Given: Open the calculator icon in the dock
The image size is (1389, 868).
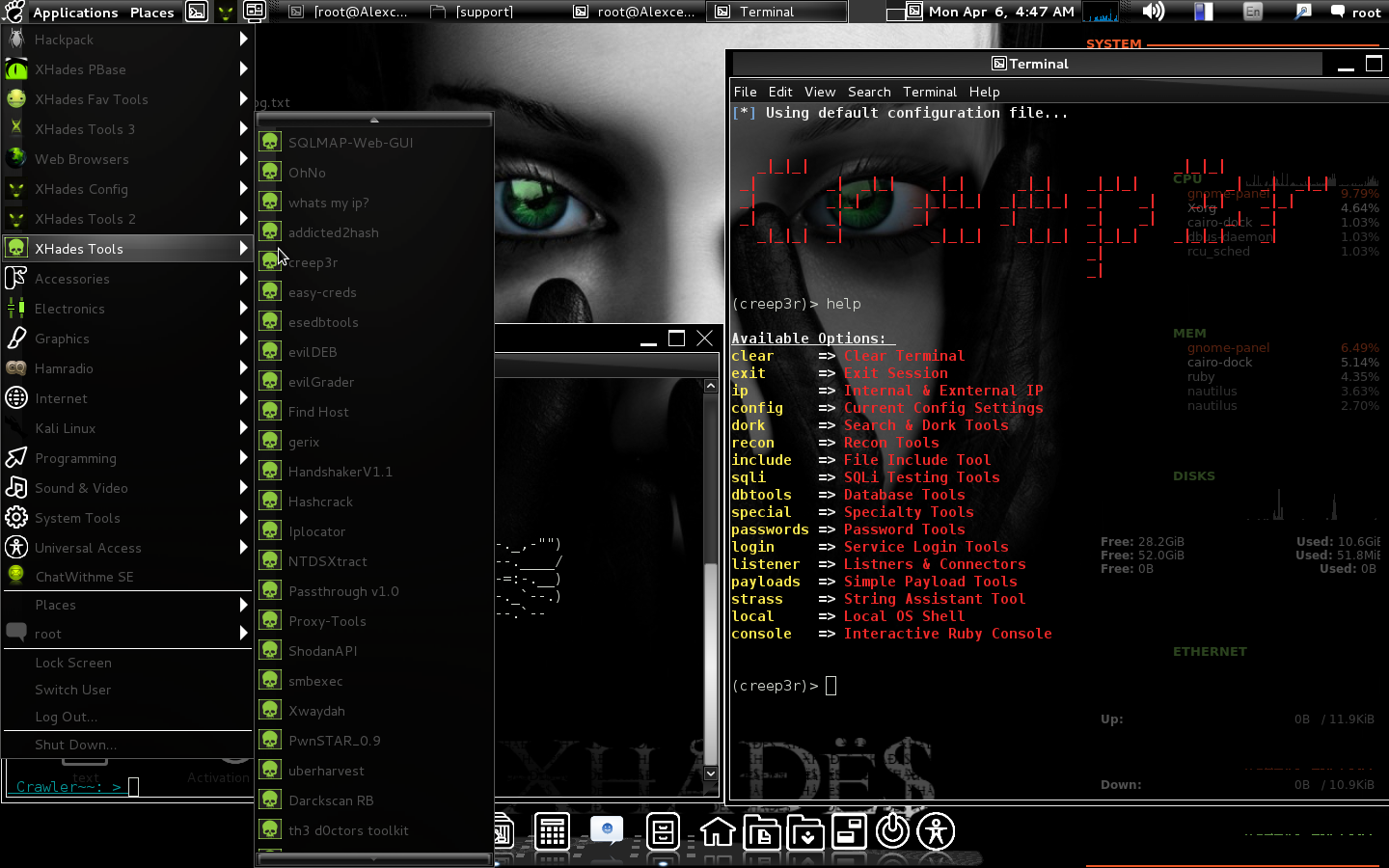Looking at the screenshot, I should (x=552, y=830).
